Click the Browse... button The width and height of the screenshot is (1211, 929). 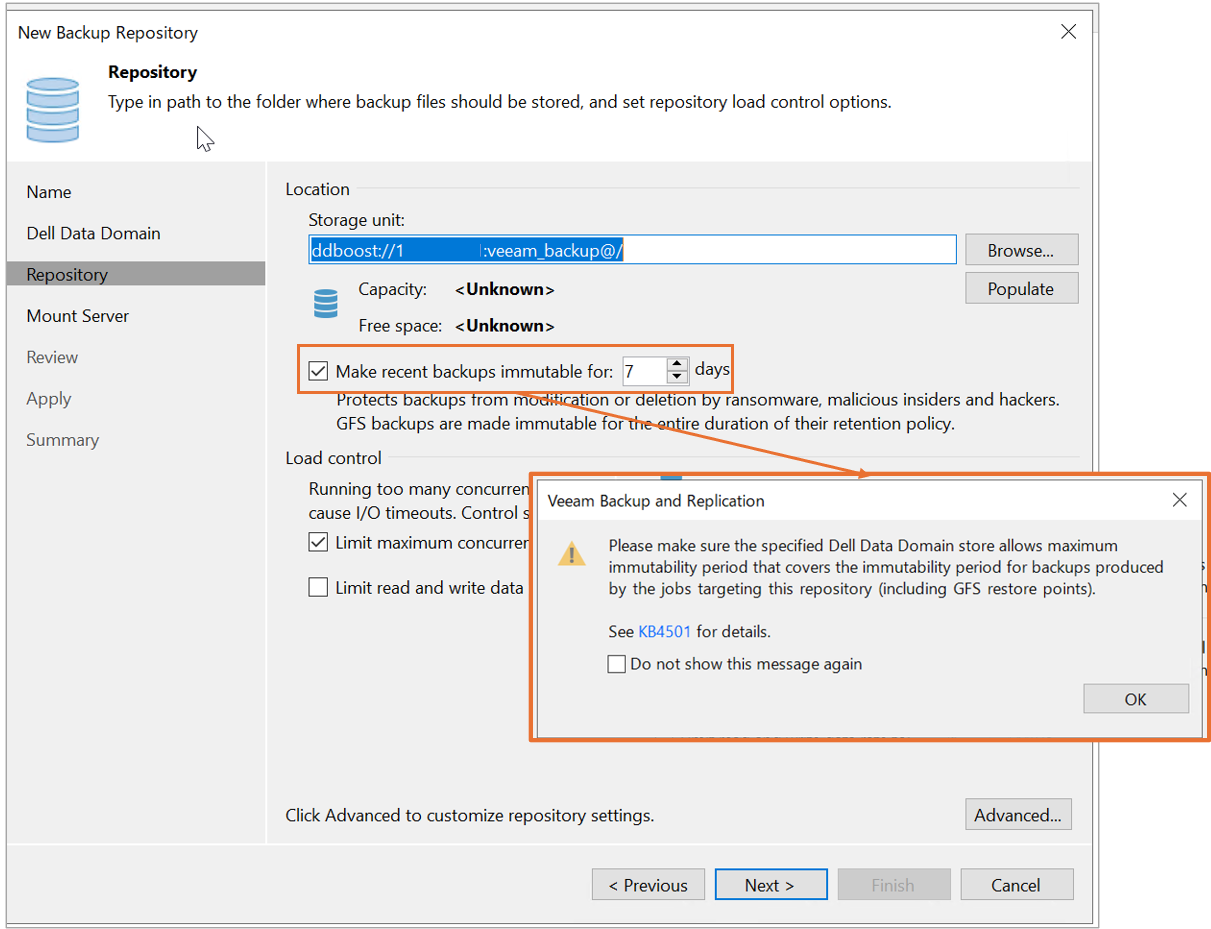(1021, 250)
